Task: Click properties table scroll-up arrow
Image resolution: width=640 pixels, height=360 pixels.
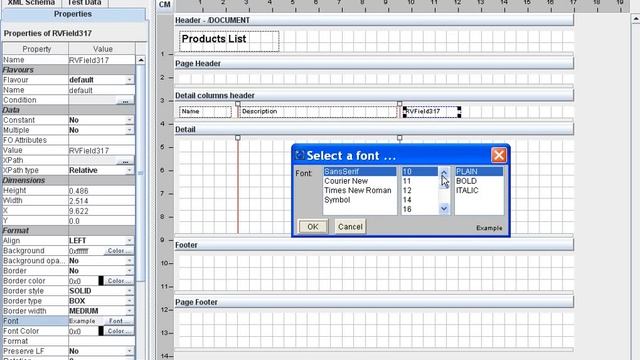Action: tap(140, 60)
